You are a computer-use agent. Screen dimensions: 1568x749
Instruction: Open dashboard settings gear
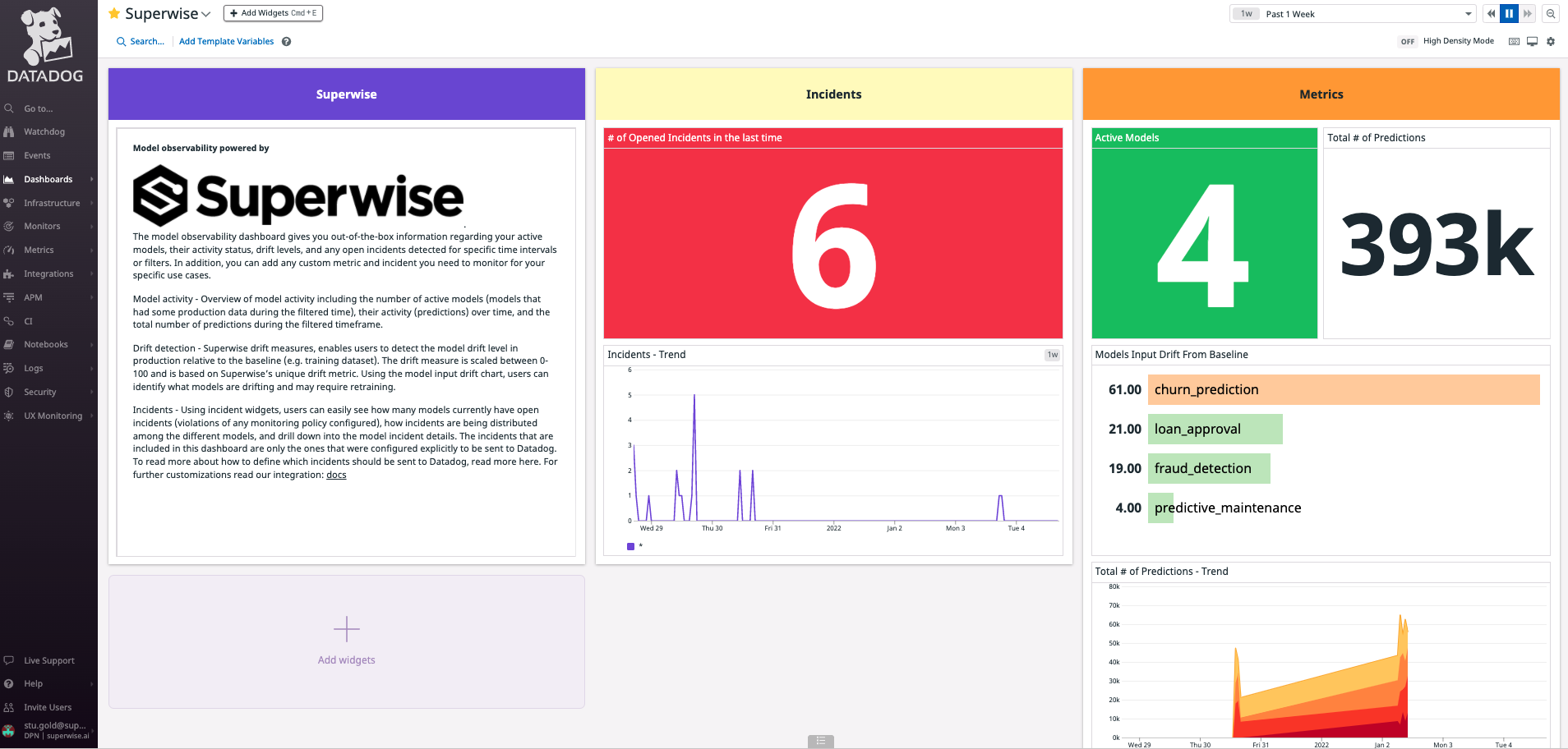(1551, 41)
